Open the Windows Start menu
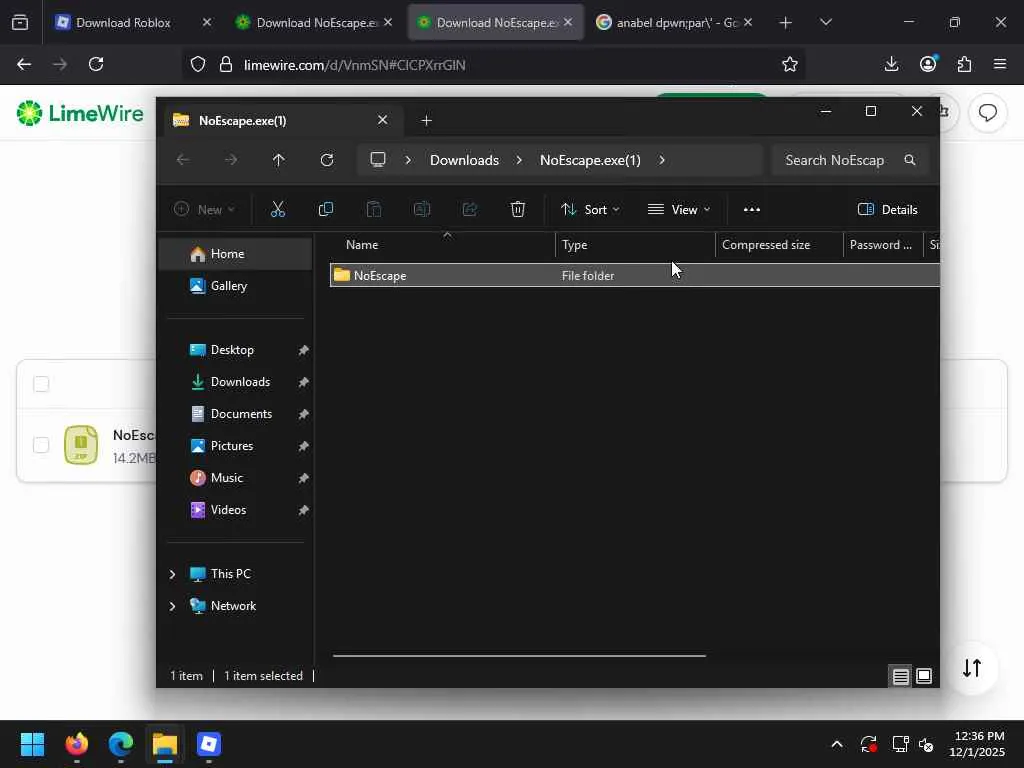Image resolution: width=1024 pixels, height=768 pixels. (x=32, y=744)
